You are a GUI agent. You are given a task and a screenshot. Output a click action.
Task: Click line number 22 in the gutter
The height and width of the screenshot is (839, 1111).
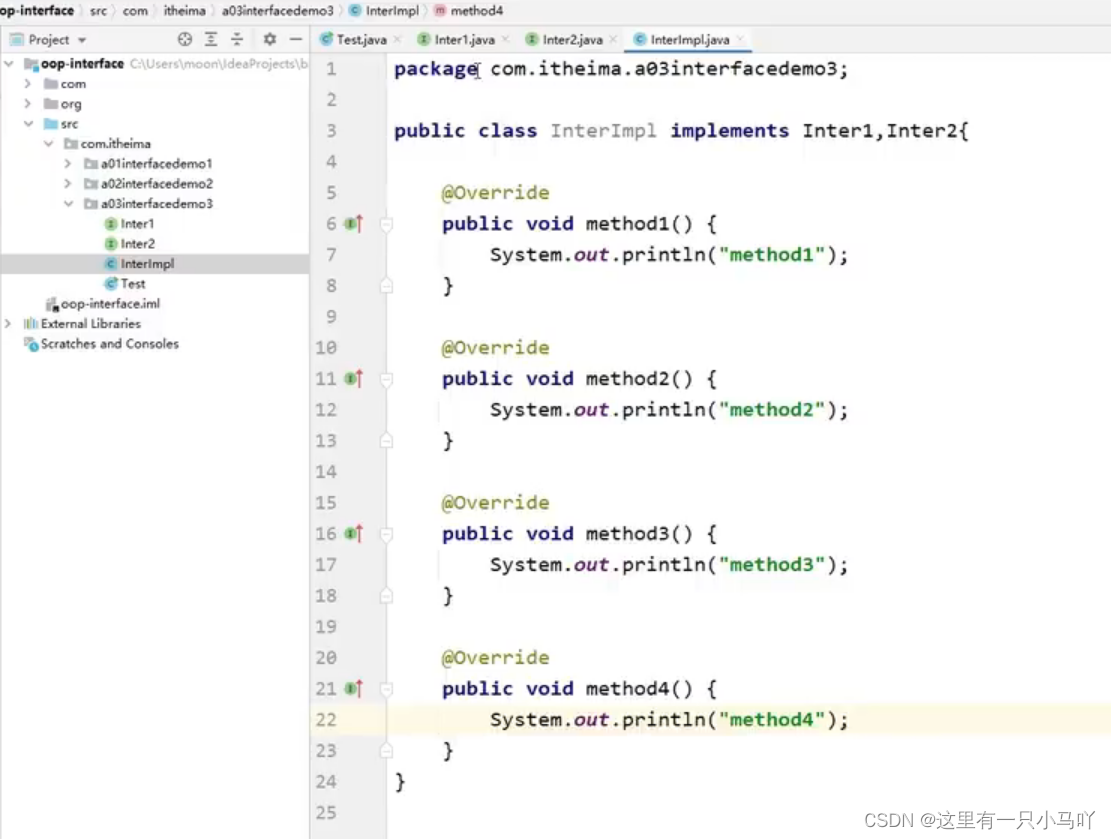click(x=326, y=720)
